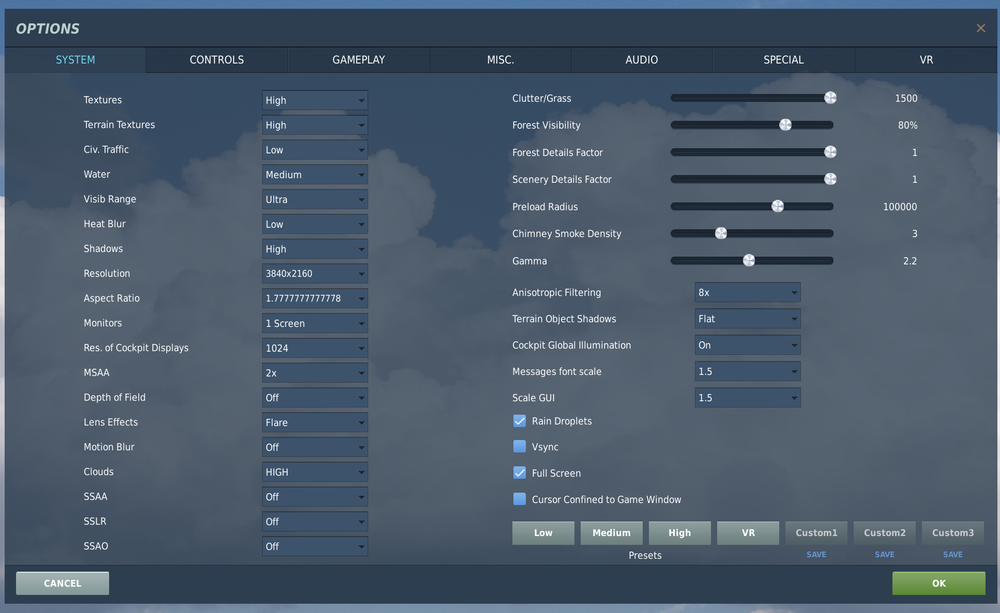Open the MSAA antialiasing dropdown

click(x=314, y=372)
